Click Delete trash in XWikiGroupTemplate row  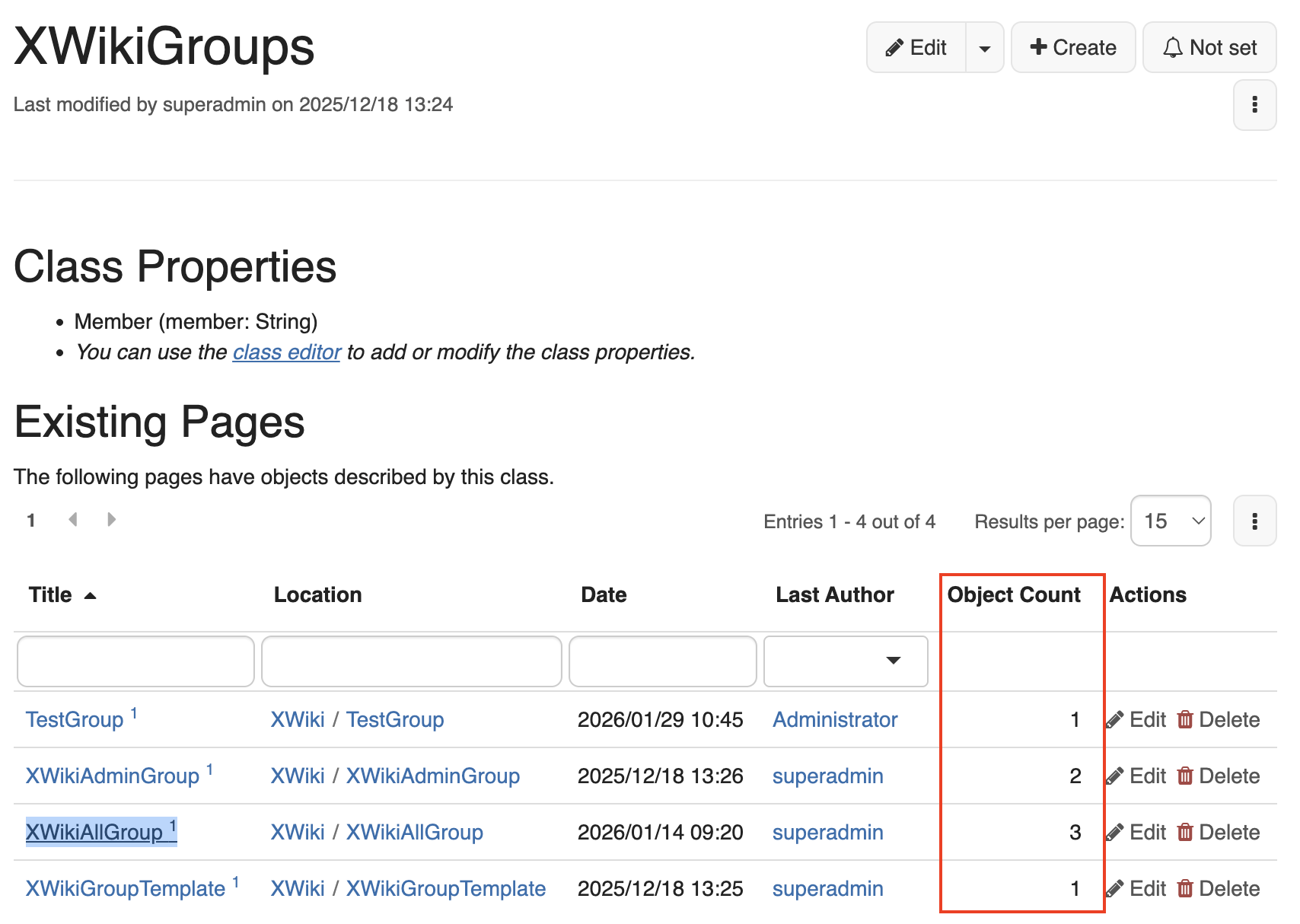click(1218, 888)
